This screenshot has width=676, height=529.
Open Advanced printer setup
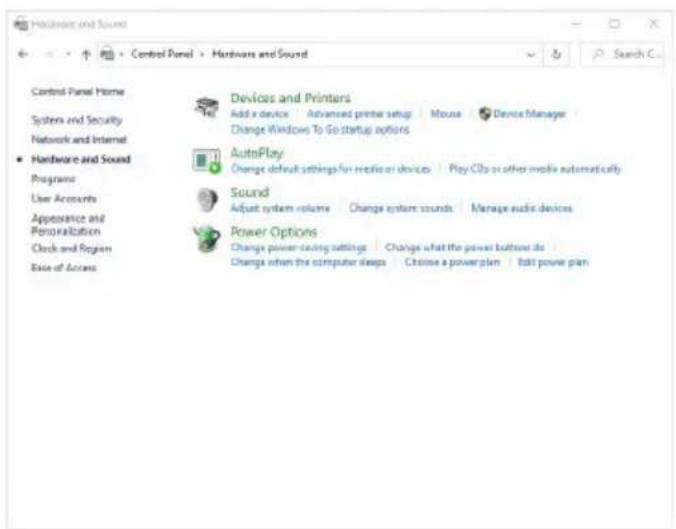coord(359,114)
